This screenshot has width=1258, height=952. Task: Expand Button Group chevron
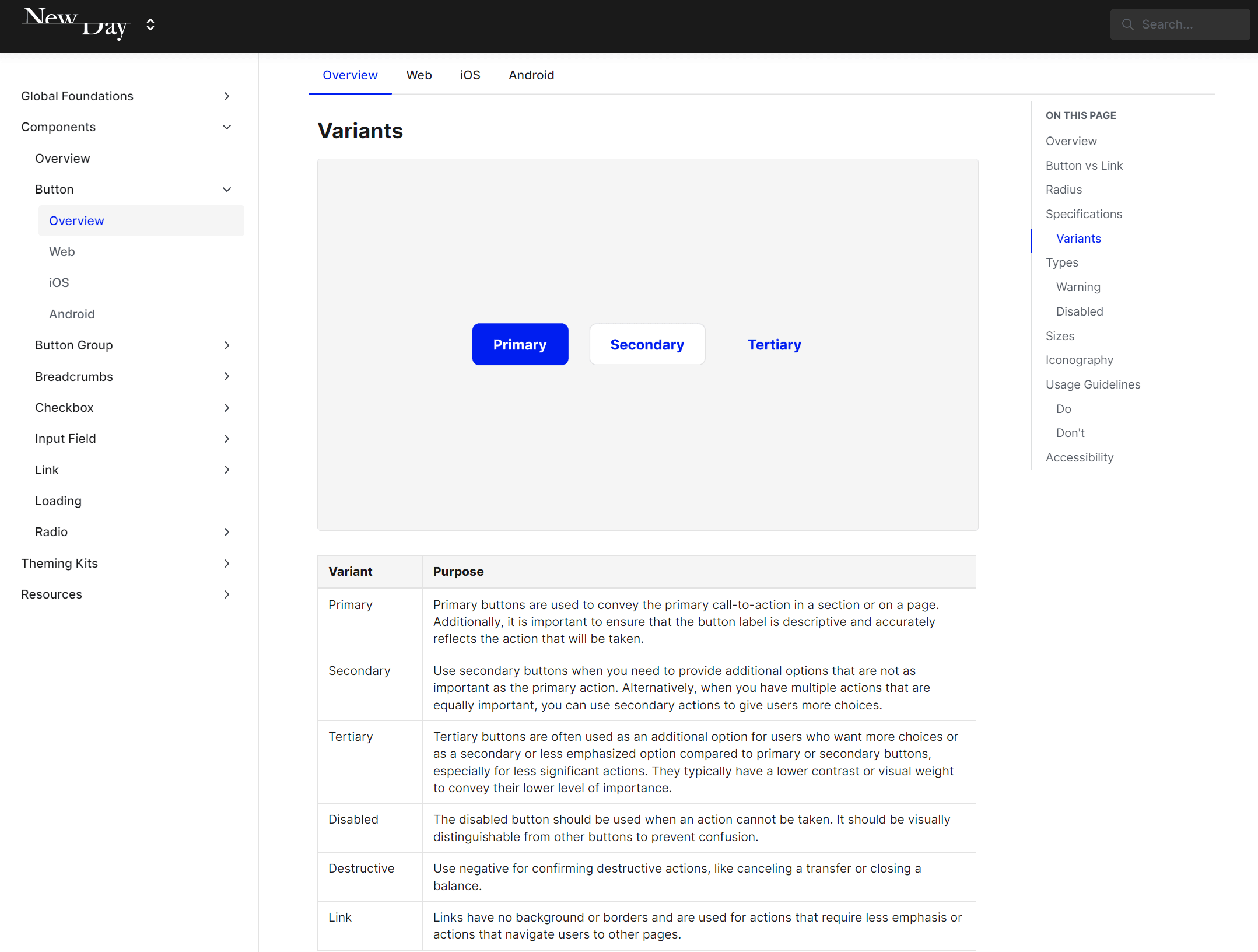(x=227, y=345)
